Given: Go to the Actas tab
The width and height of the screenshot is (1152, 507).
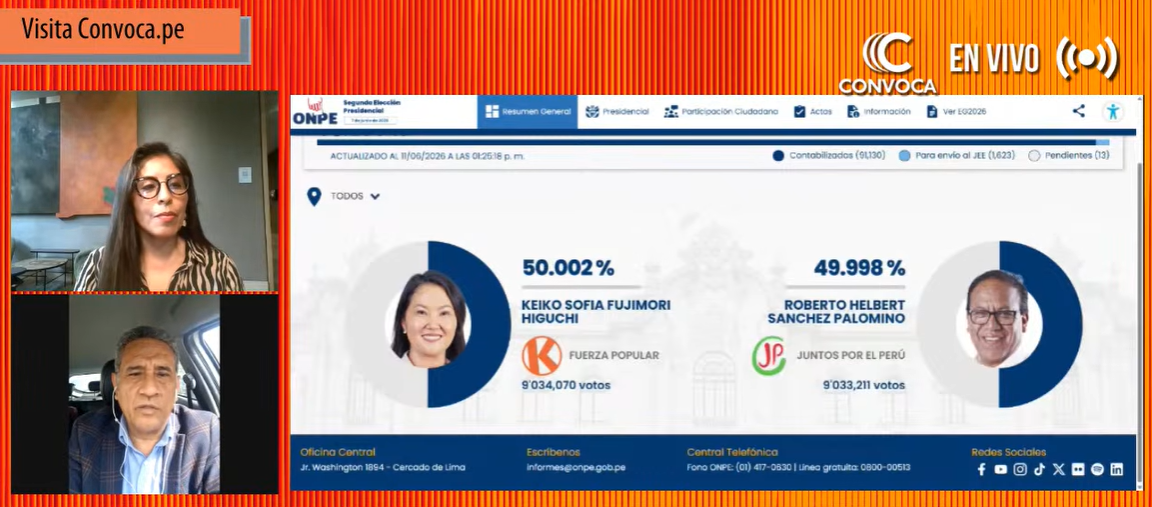Looking at the screenshot, I should coord(813,112).
